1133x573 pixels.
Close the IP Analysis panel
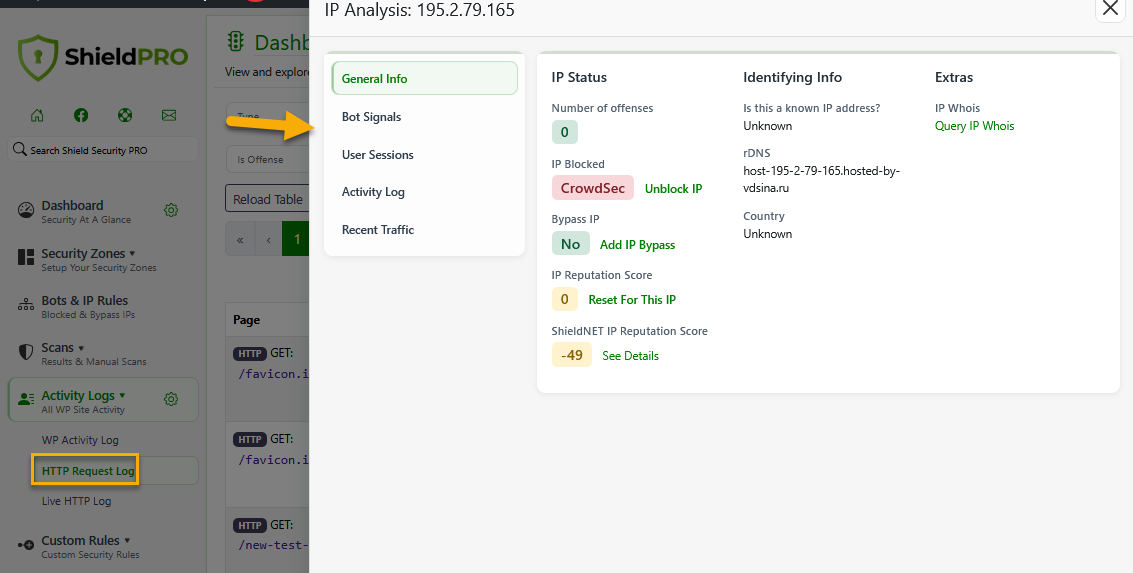[x=1111, y=9]
